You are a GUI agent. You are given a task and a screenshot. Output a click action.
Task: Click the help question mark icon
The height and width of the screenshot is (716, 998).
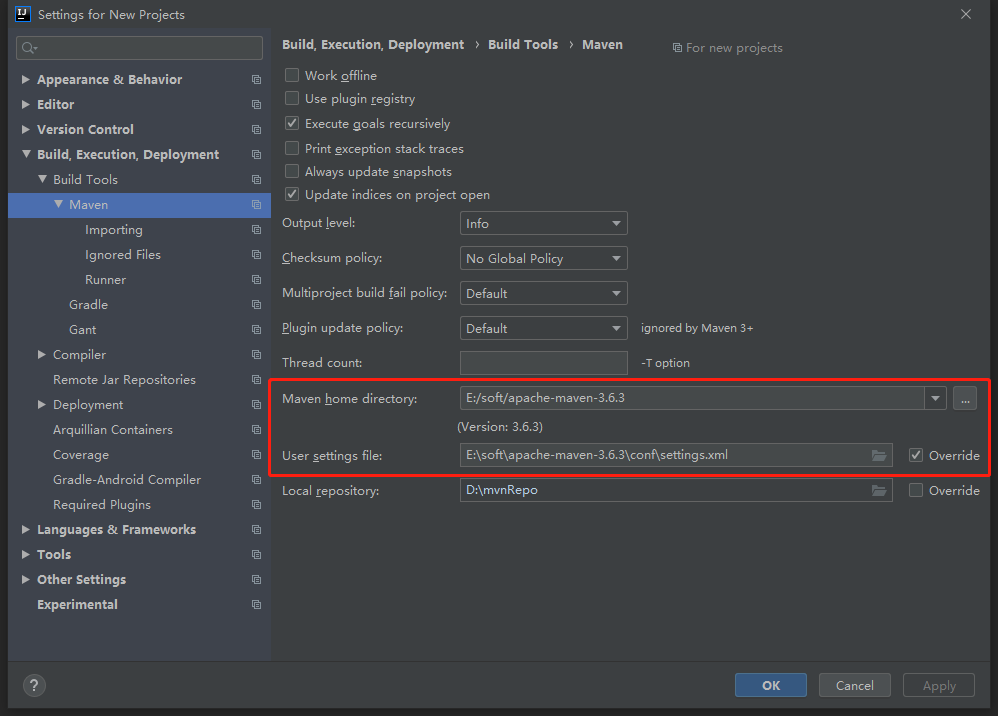point(35,685)
